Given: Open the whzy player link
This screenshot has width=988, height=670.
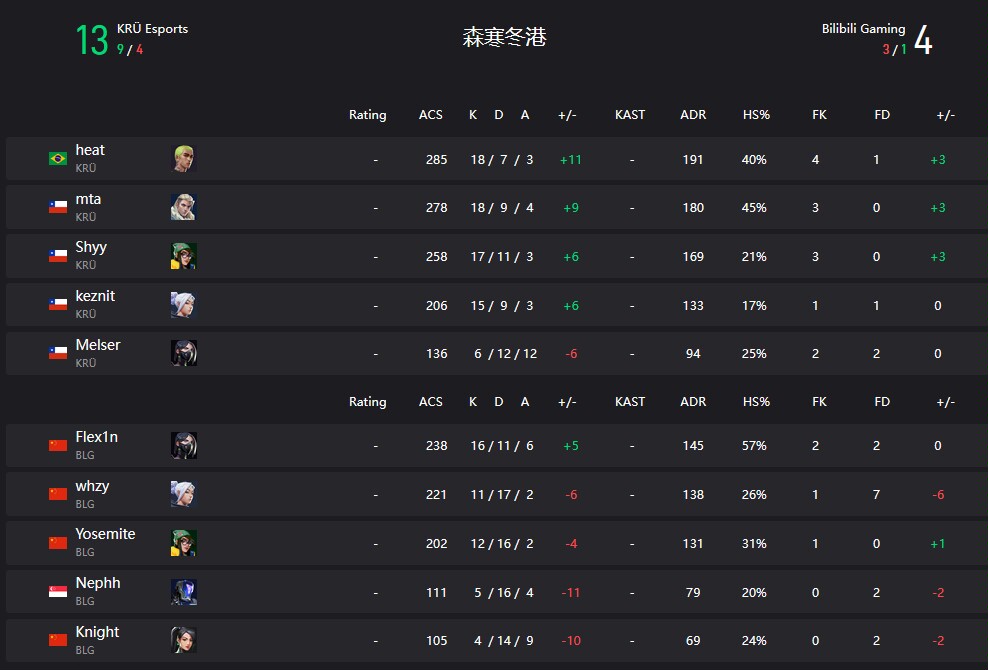Looking at the screenshot, I should click(92, 486).
